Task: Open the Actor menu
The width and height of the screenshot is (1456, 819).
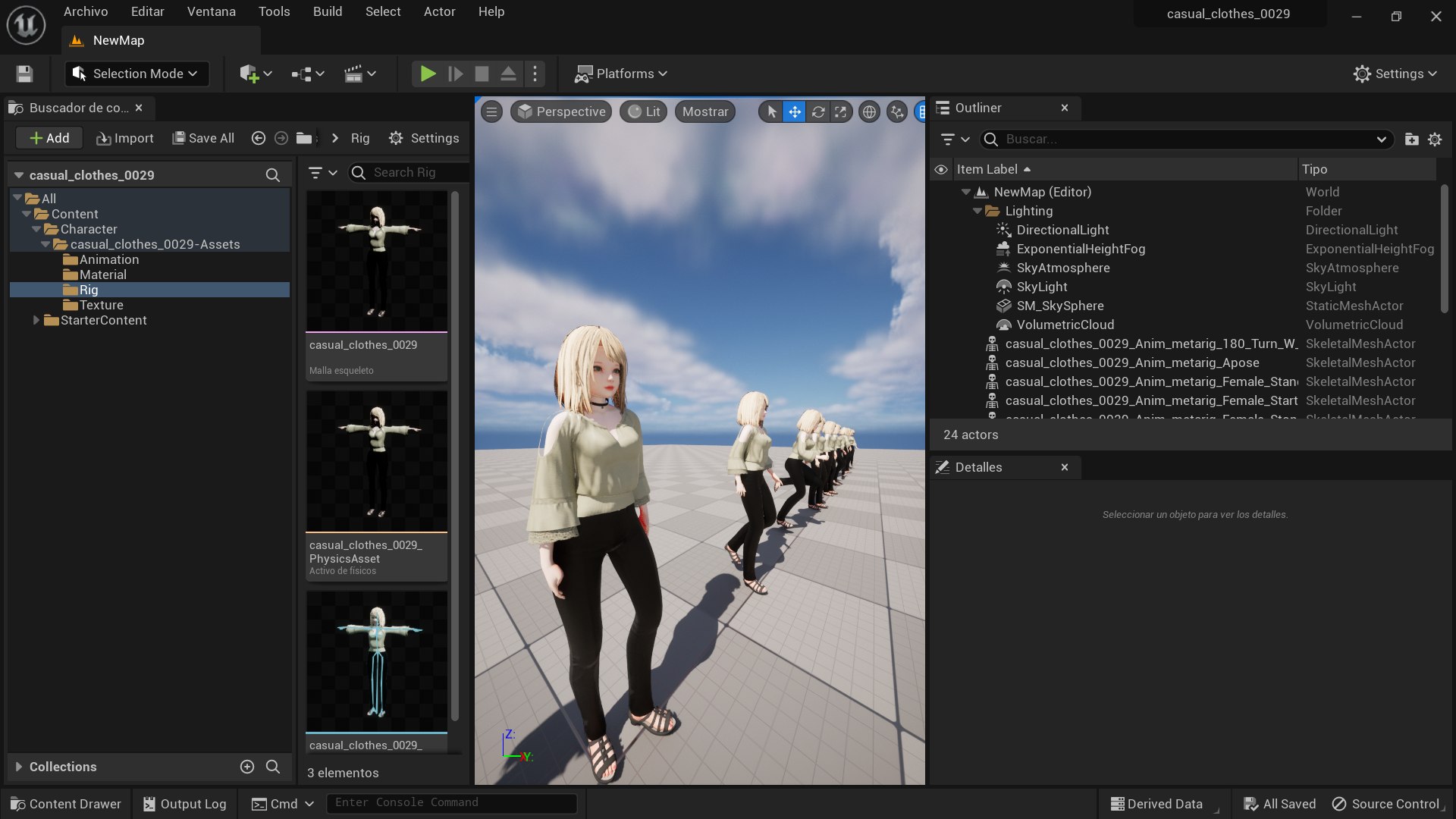Action: (x=439, y=11)
